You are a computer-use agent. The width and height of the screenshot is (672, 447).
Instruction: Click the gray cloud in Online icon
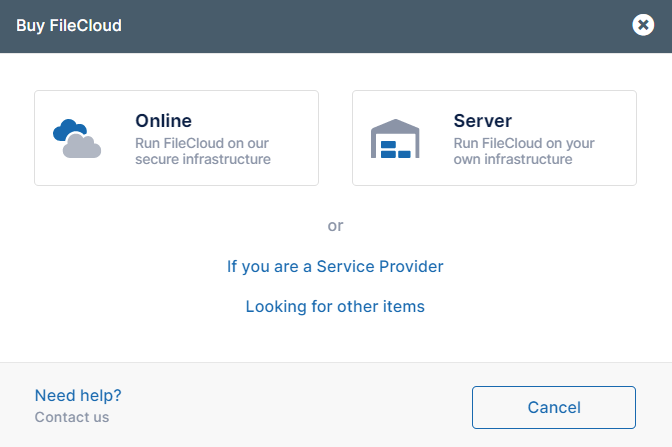coord(83,149)
